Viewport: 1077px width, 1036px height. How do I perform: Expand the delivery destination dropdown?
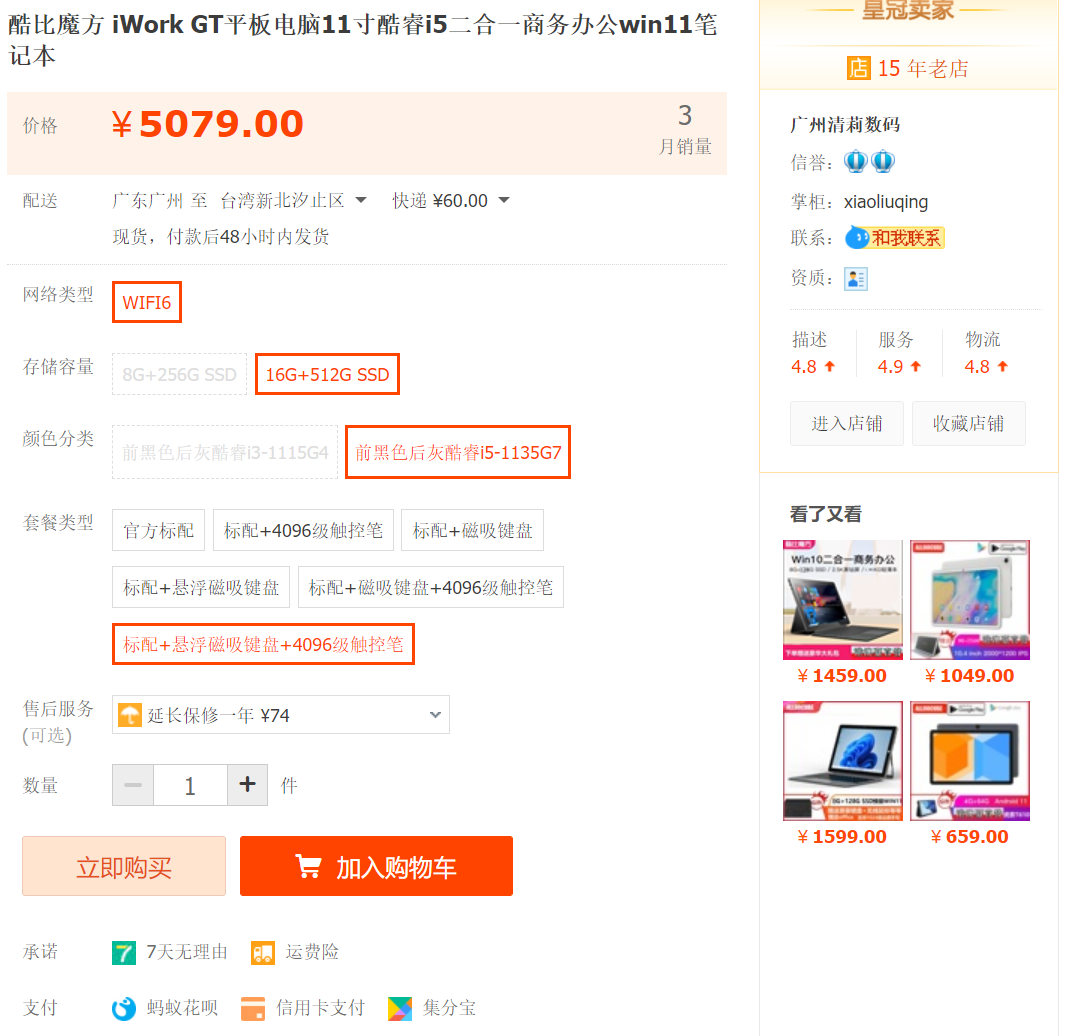pyautogui.click(x=361, y=201)
